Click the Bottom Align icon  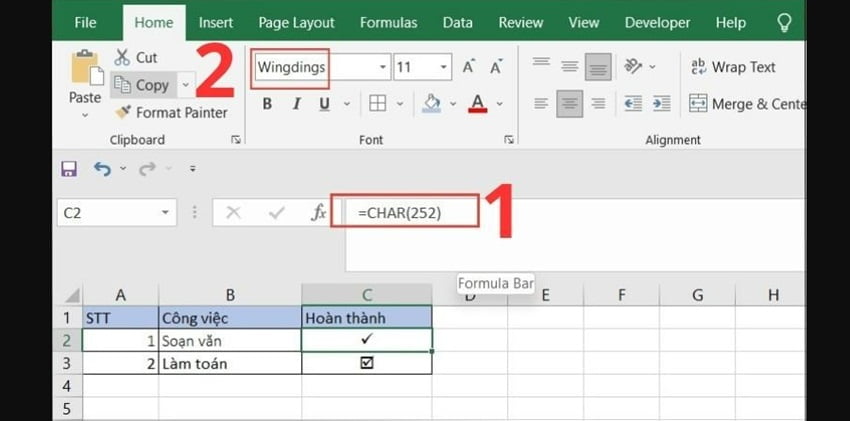pyautogui.click(x=598, y=67)
